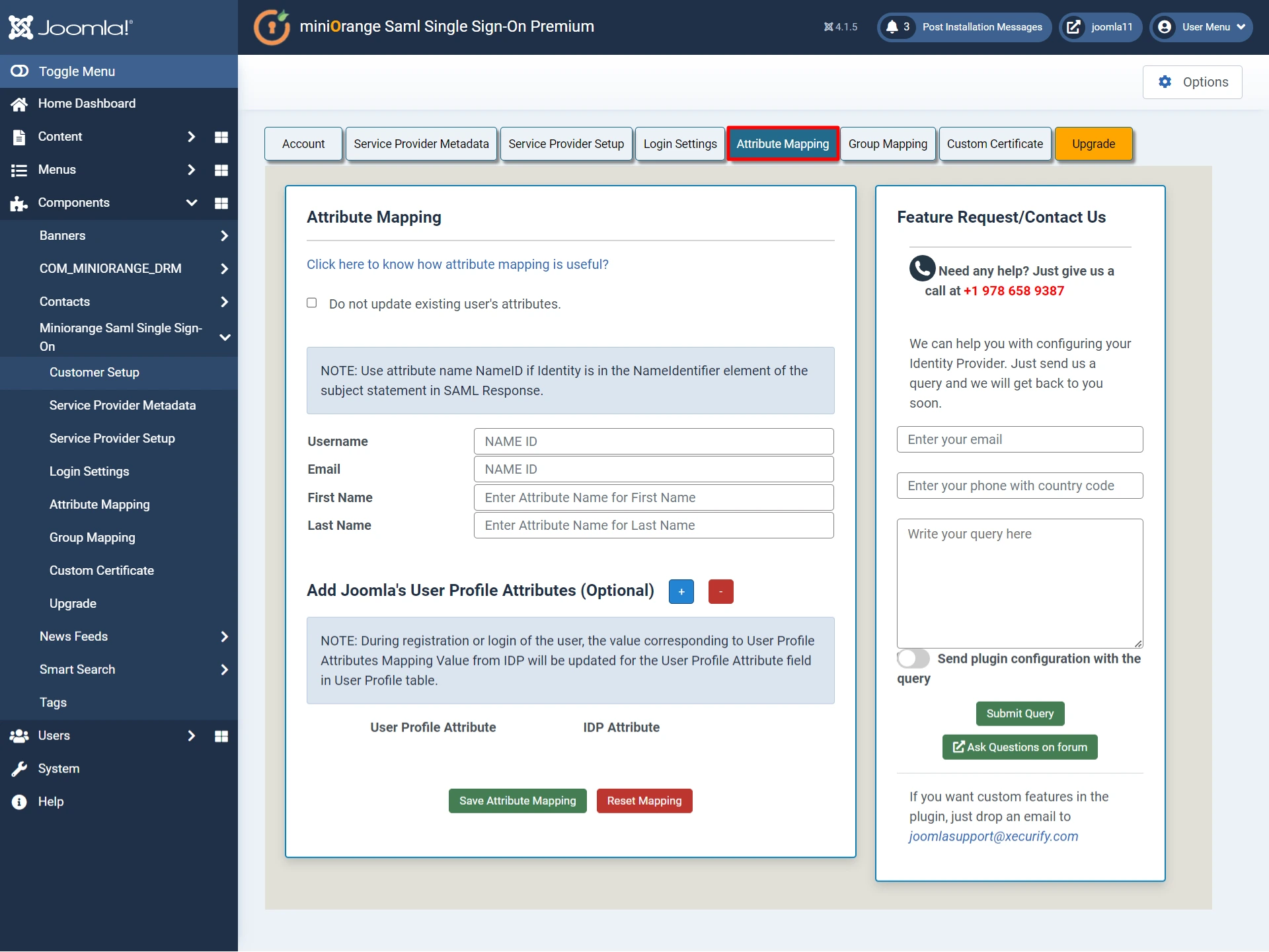Click the red minus remove attribute button

[x=720, y=591]
